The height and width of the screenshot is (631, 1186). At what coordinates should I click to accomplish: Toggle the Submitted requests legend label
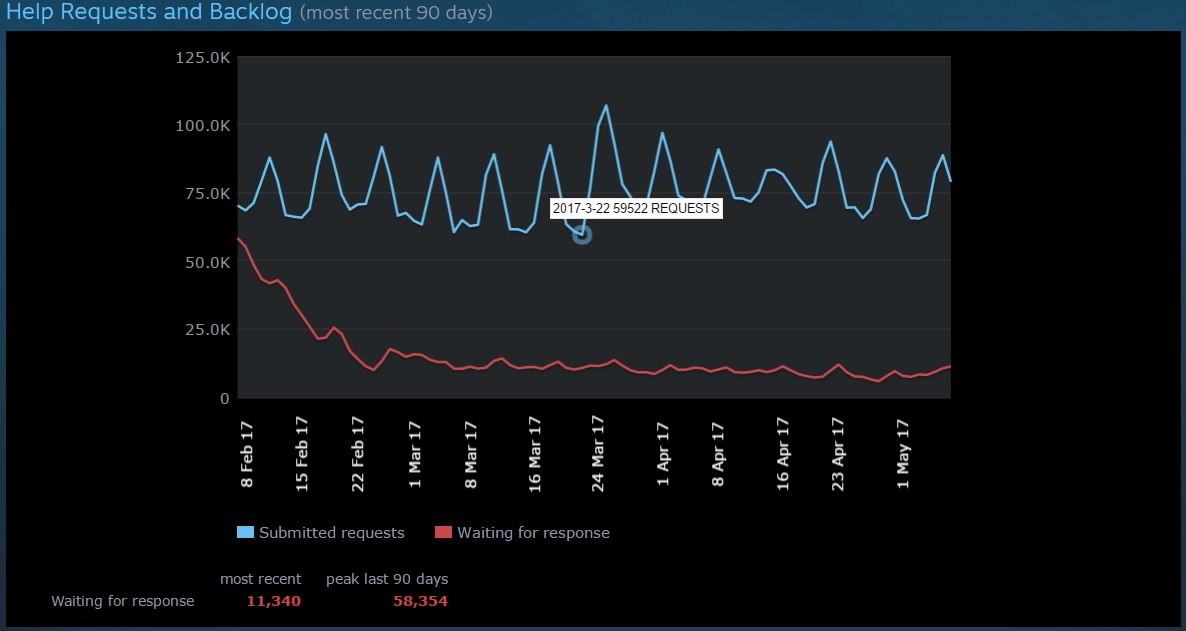[331, 533]
